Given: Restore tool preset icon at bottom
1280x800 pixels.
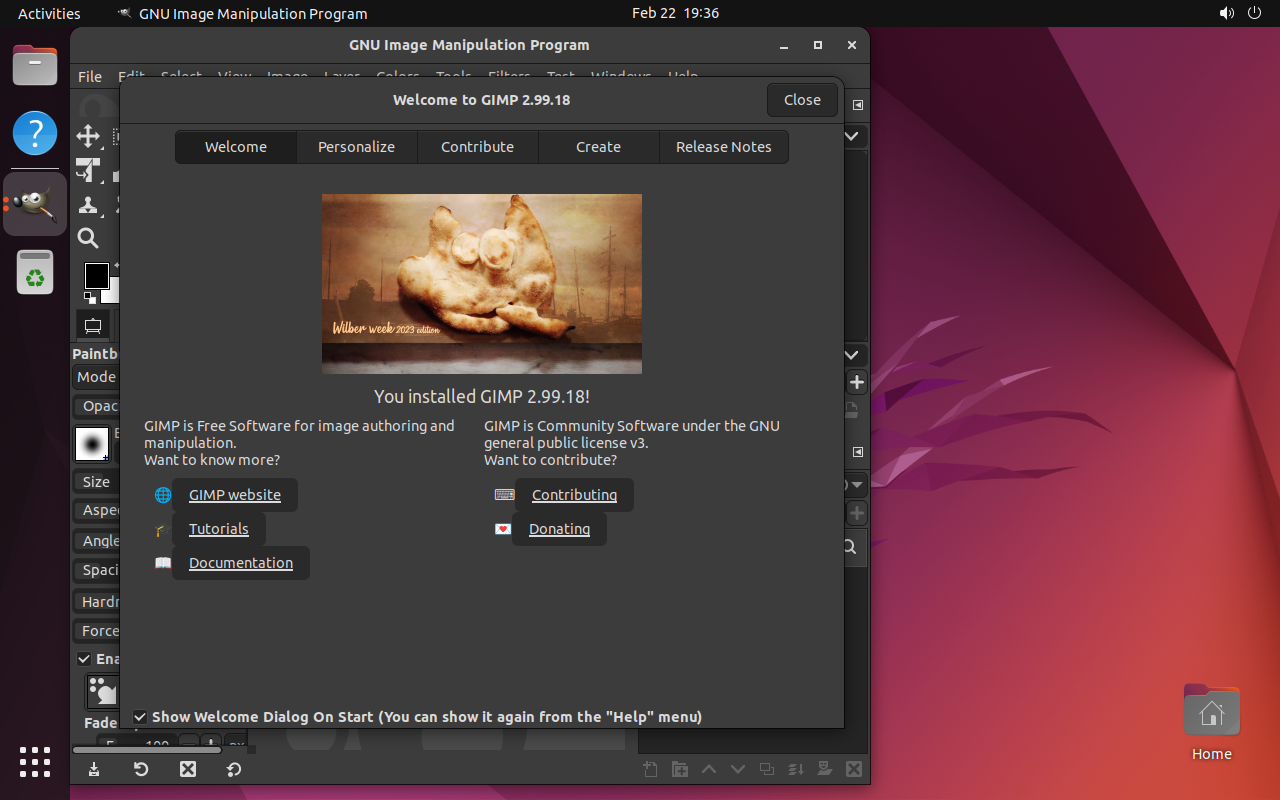Looking at the screenshot, I should [141, 769].
